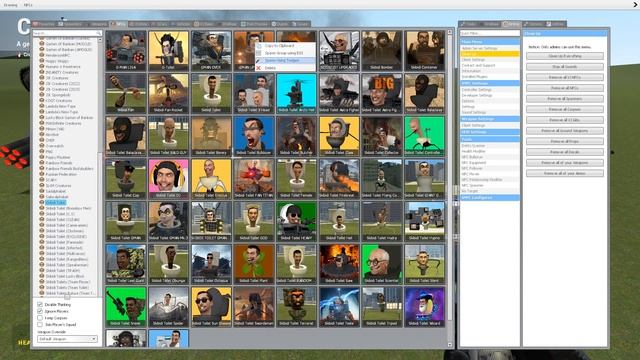Click the Clean Up Everything button

tap(565, 56)
